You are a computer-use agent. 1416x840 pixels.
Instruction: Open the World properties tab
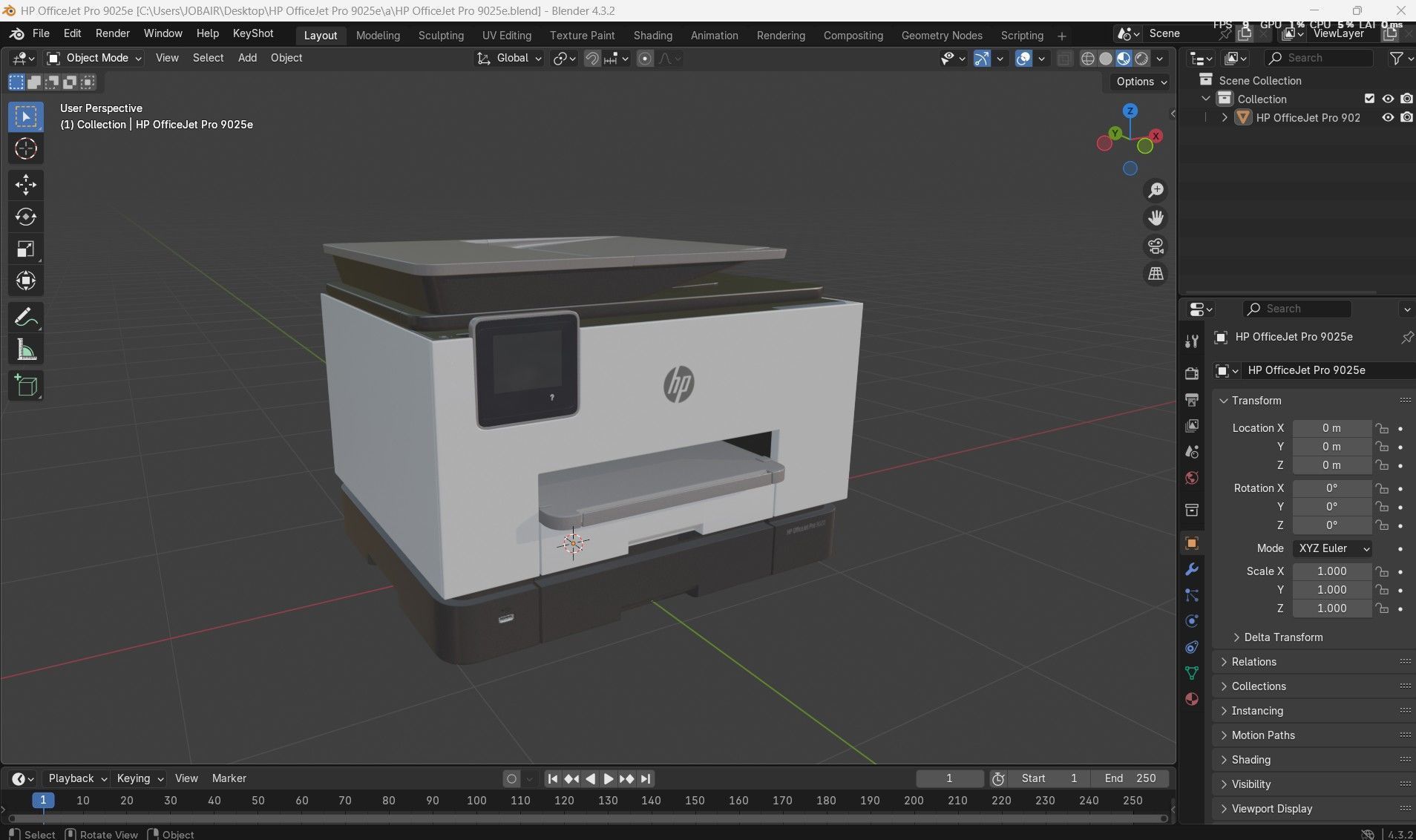click(1192, 477)
